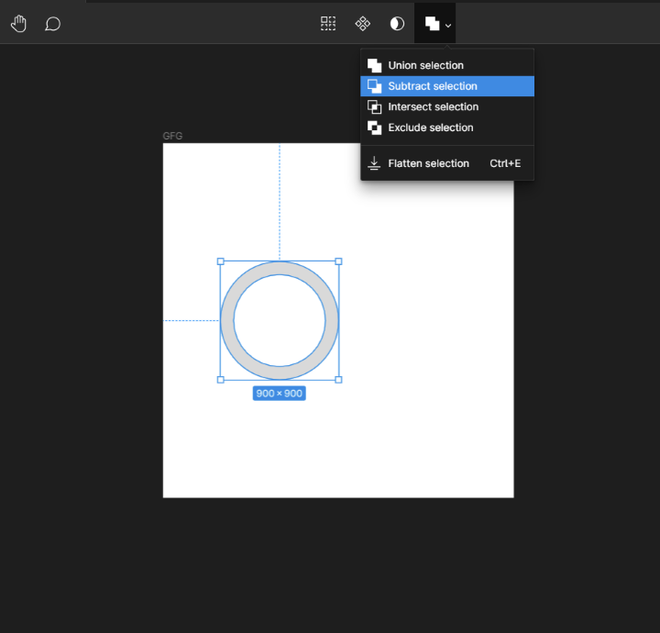The width and height of the screenshot is (660, 633).
Task: Collapse the boolean operations dropdown chevron
Action: point(448,25)
